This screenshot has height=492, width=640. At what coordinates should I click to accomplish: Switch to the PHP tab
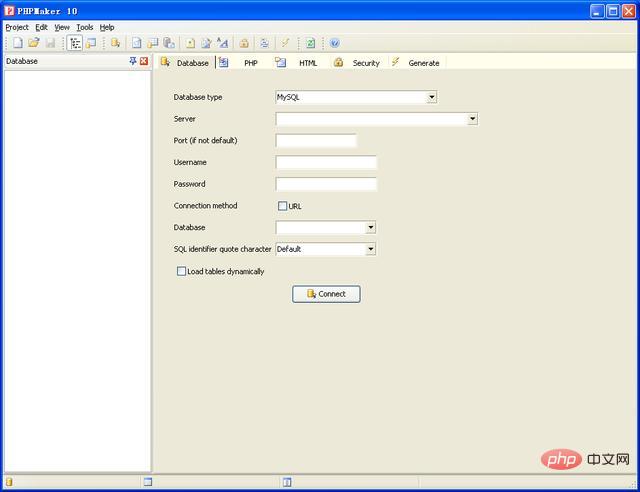click(x=243, y=63)
